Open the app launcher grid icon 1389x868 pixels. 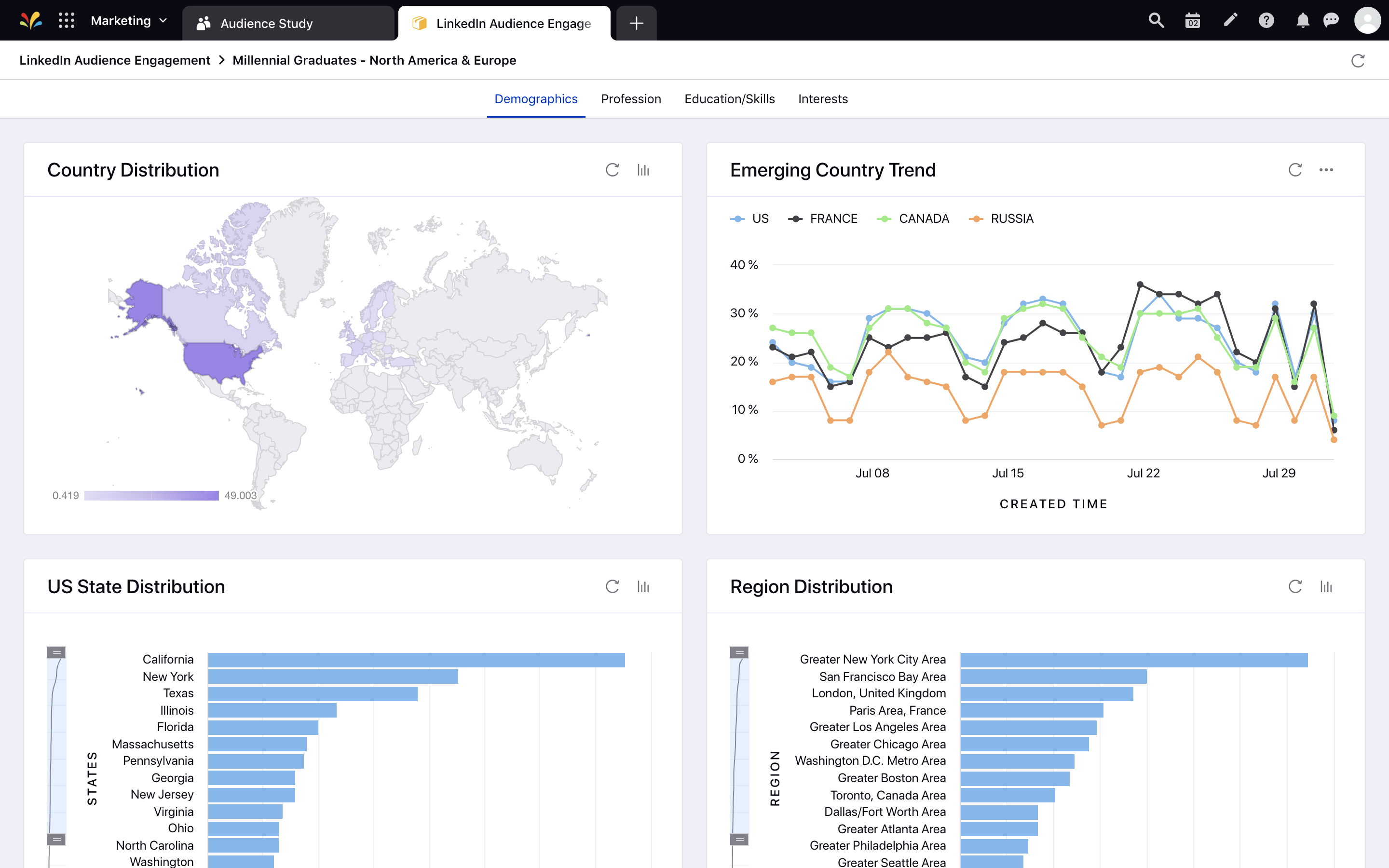pyautogui.click(x=67, y=21)
